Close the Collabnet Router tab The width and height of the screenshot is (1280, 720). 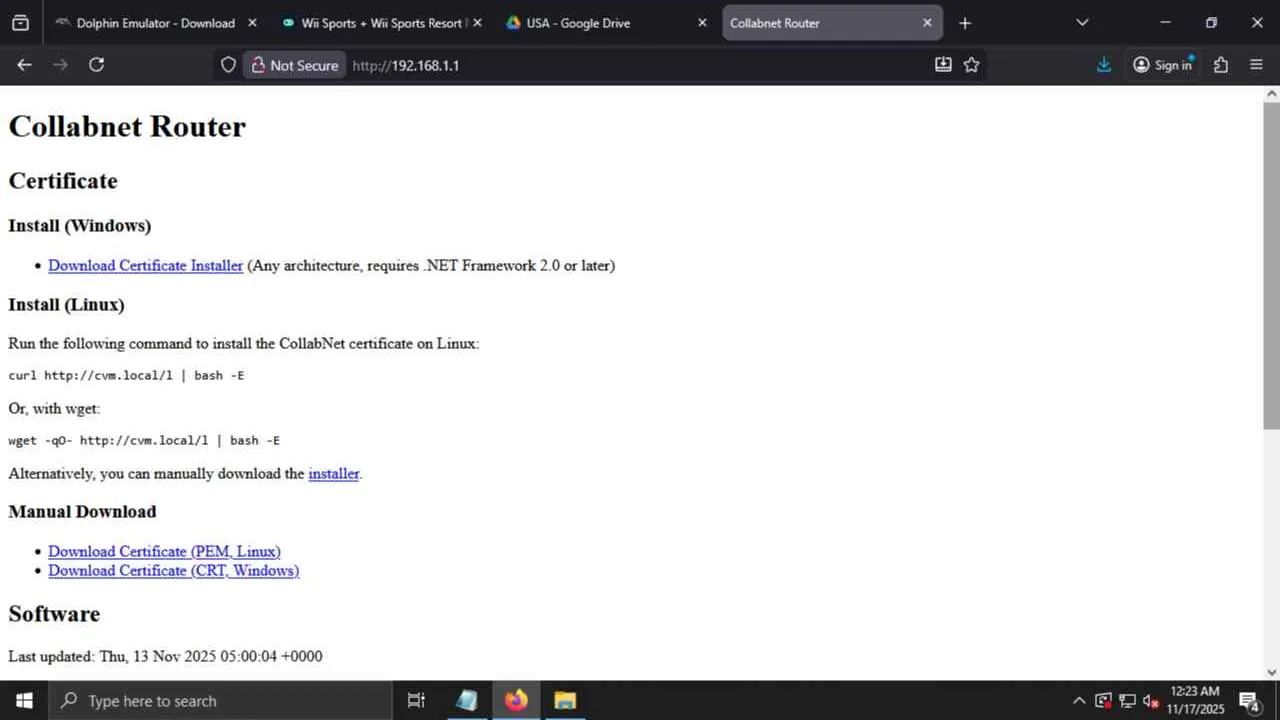tap(927, 23)
